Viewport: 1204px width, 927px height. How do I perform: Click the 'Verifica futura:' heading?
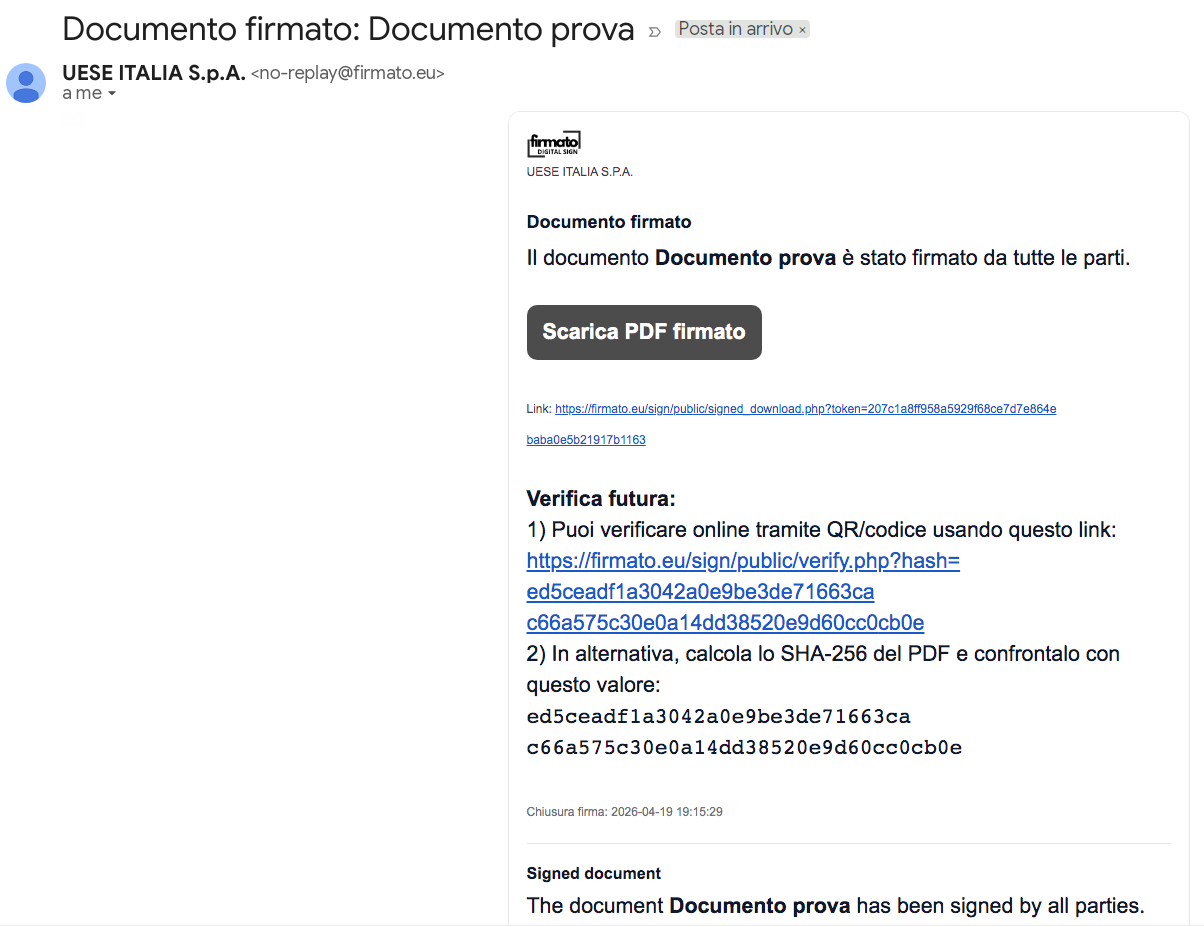tap(601, 498)
